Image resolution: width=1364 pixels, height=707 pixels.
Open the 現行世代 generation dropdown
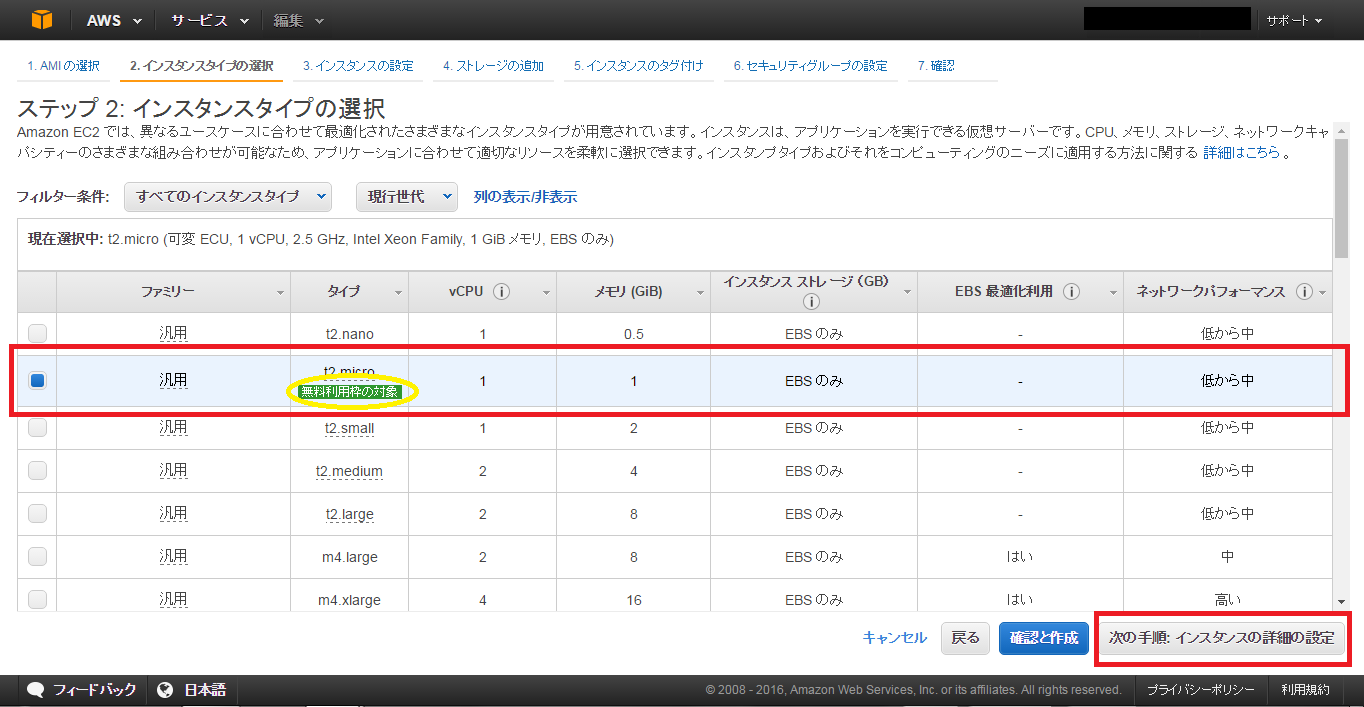coord(407,197)
